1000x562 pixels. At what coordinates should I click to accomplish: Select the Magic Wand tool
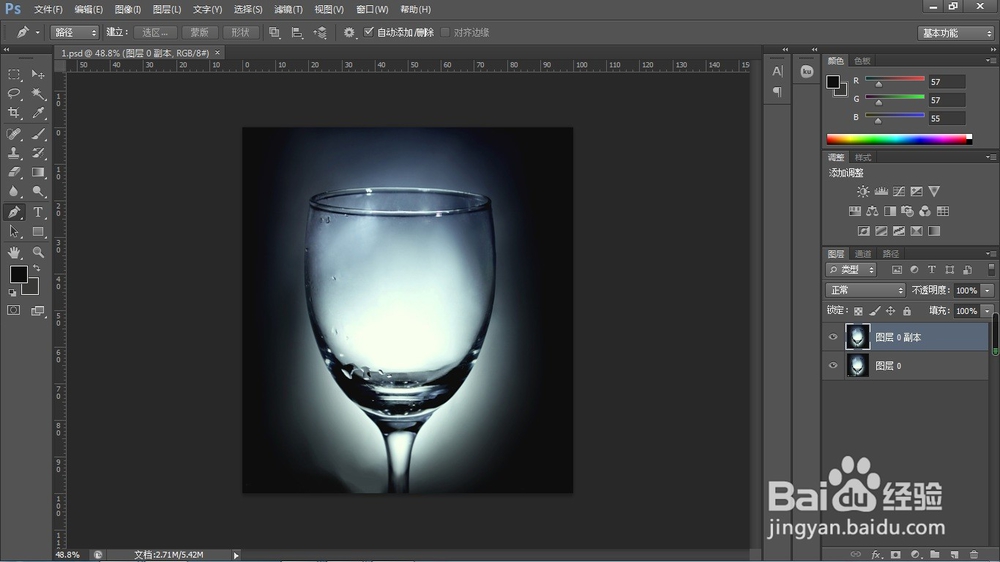pyautogui.click(x=38, y=94)
